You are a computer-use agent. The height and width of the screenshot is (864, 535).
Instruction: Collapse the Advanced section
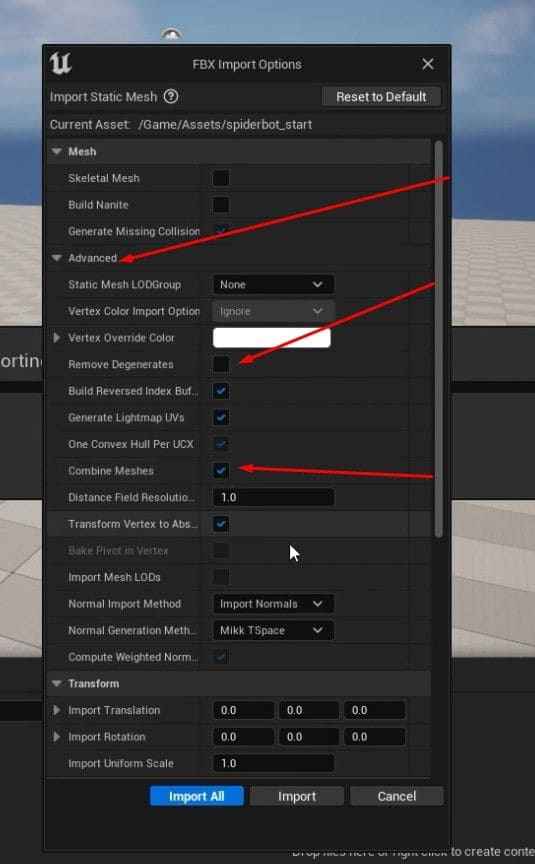point(56,258)
